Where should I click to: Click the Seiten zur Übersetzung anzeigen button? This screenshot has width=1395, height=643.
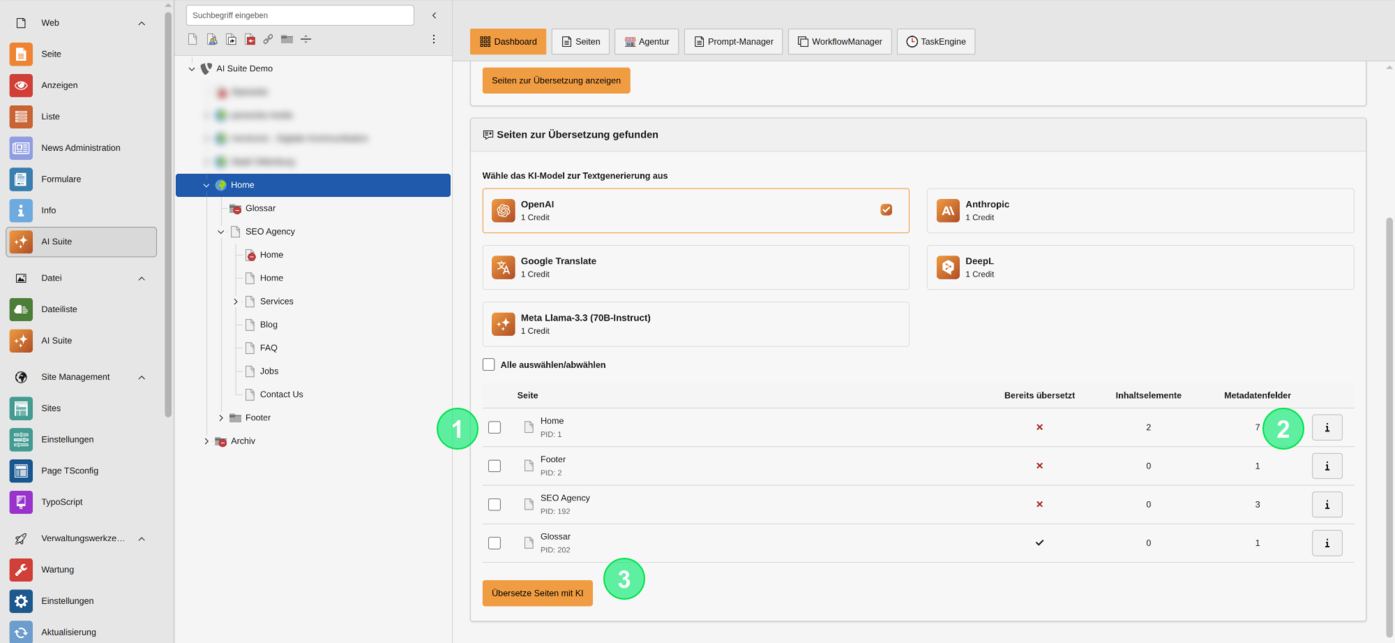tap(556, 80)
